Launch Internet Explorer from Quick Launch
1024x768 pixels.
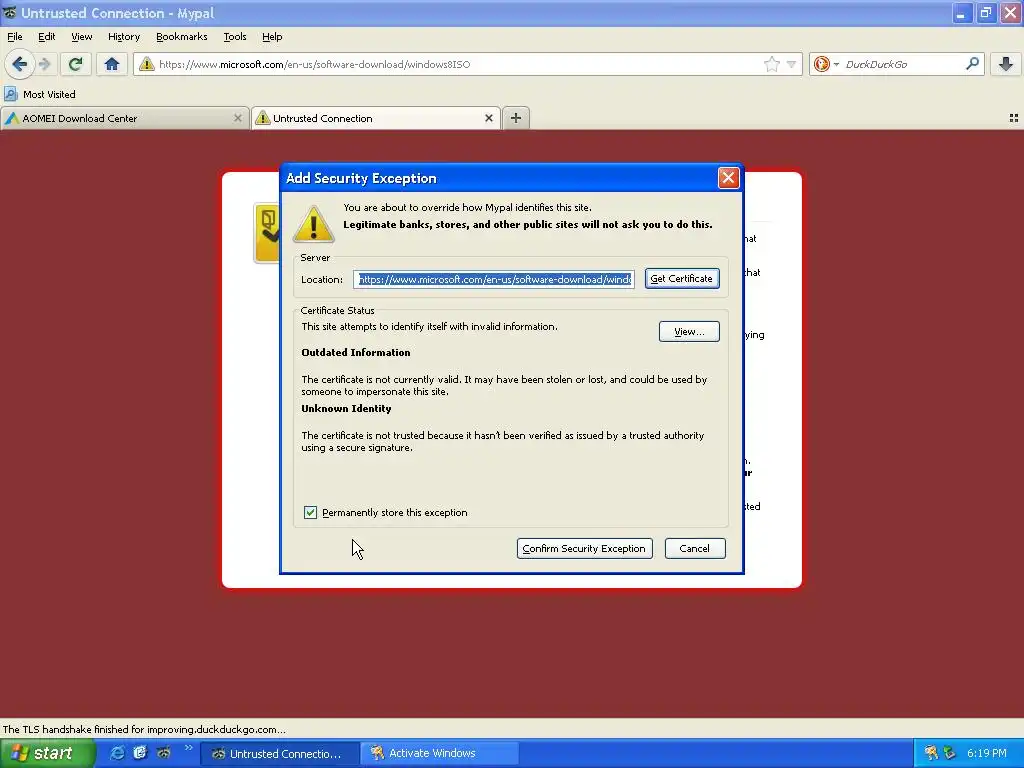pos(118,753)
